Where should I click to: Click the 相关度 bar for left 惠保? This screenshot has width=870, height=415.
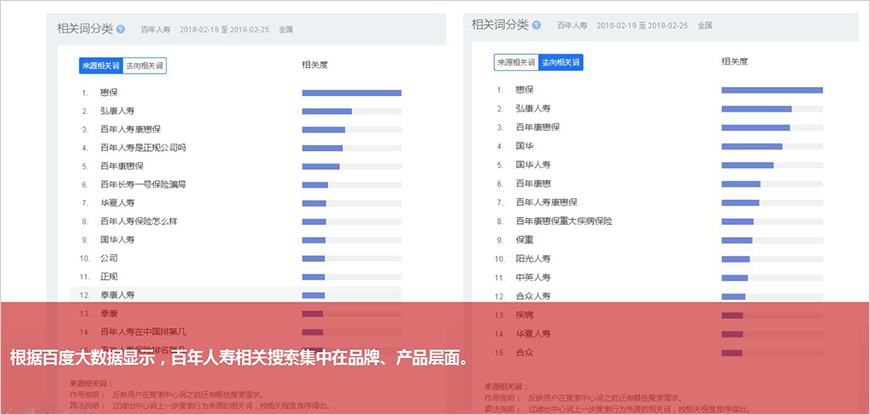tap(351, 93)
